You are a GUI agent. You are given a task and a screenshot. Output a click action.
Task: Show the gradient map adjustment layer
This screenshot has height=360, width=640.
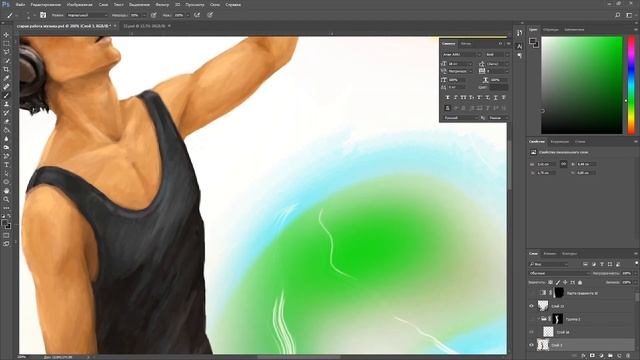pos(531,293)
